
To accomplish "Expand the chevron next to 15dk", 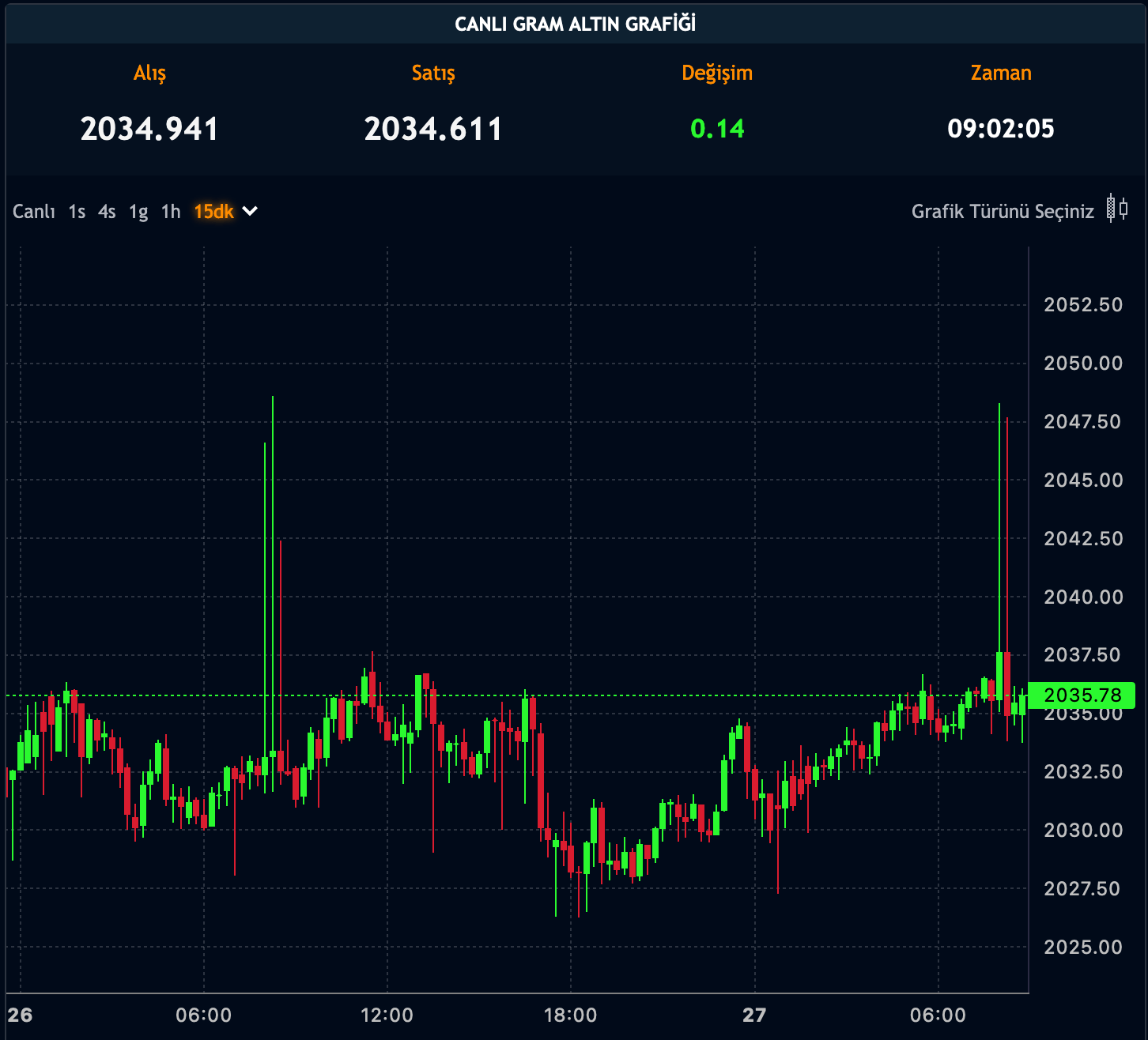I will coord(250,211).
